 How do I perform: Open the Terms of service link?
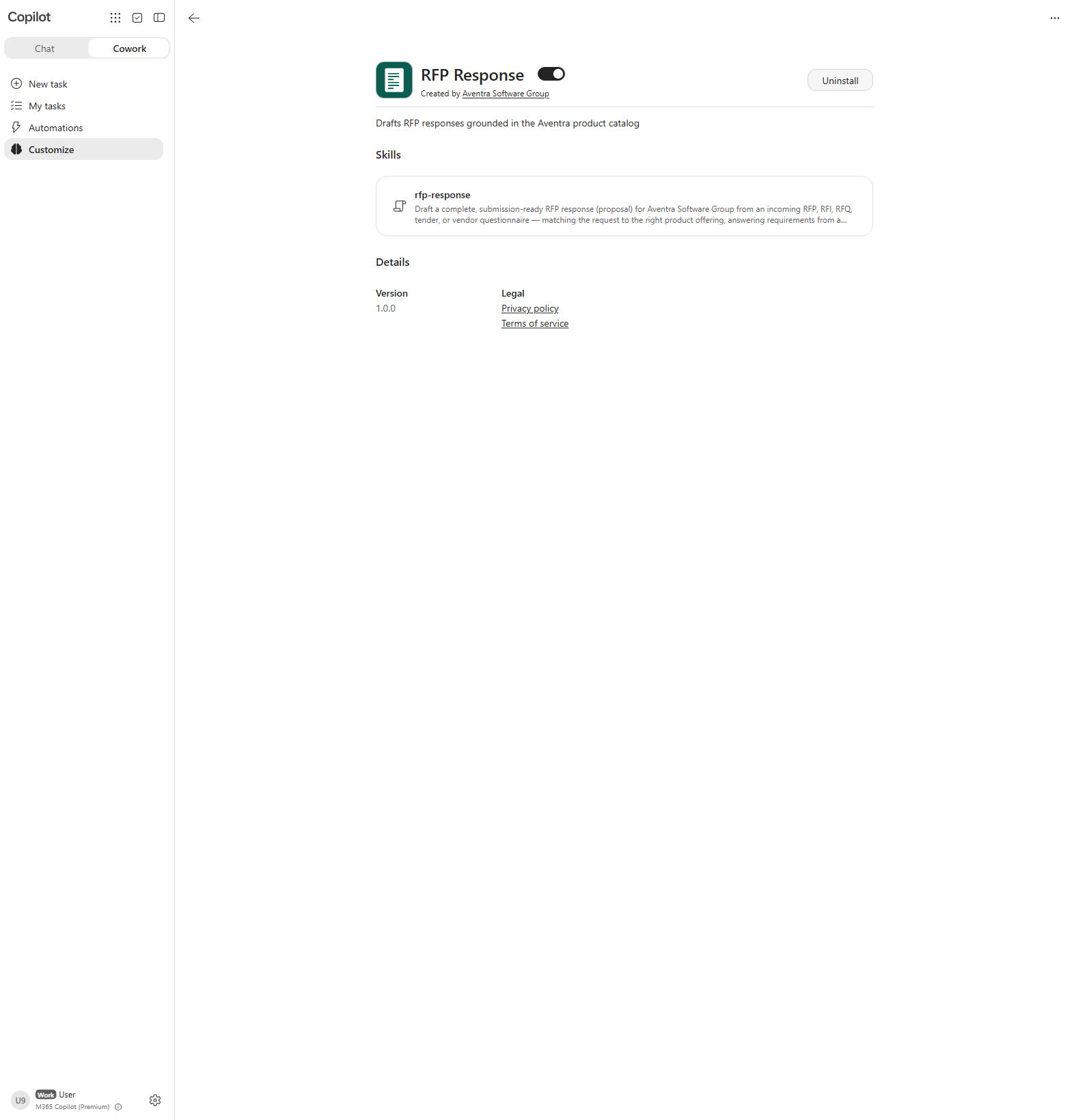tap(535, 323)
